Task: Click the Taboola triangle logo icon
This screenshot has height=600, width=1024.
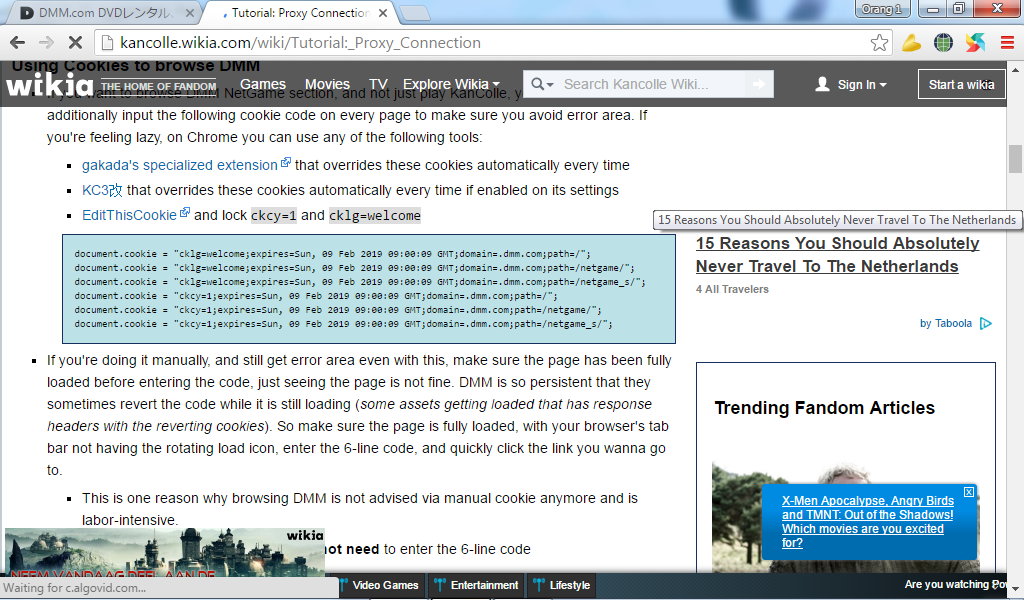Action: pyautogui.click(x=986, y=323)
